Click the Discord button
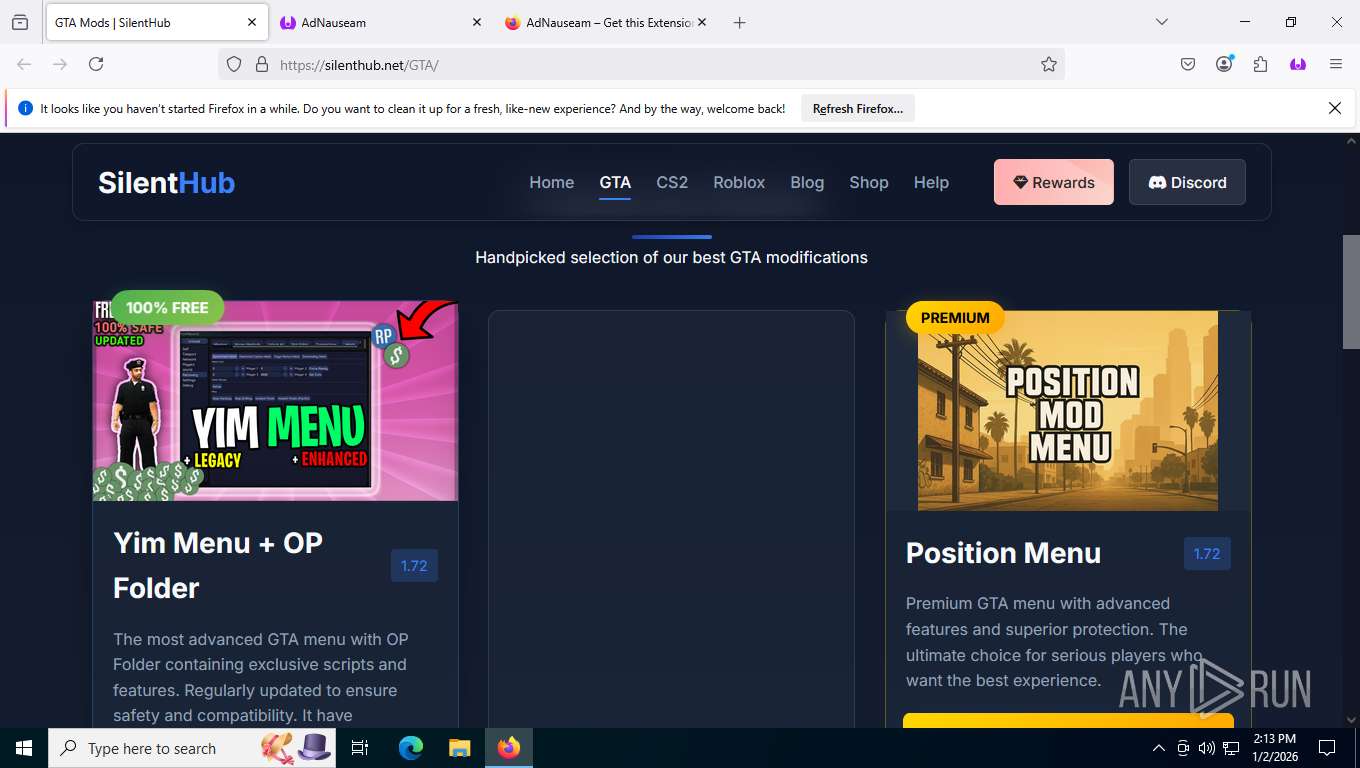 pos(1187,182)
